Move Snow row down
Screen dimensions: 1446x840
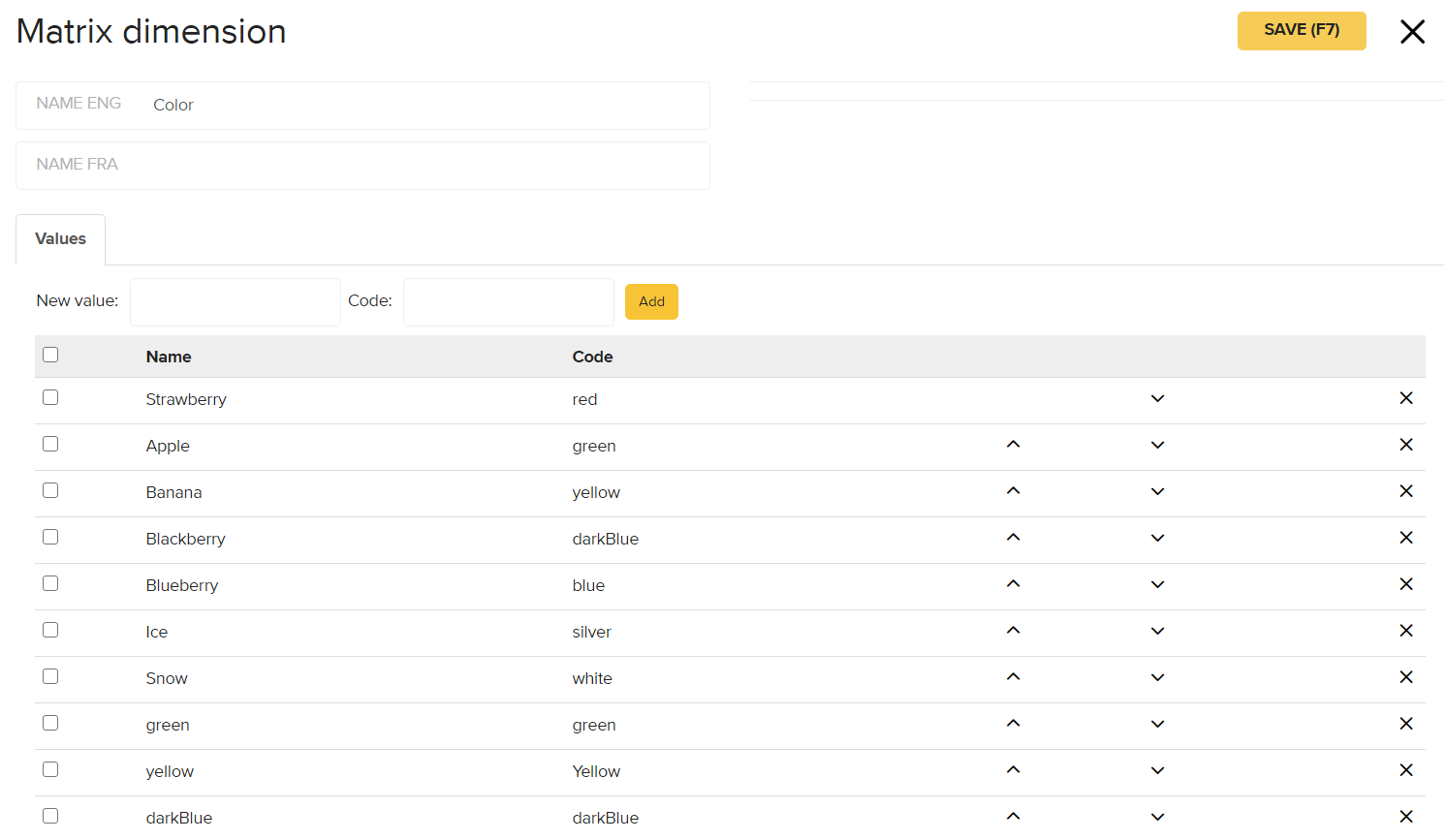pos(1157,678)
